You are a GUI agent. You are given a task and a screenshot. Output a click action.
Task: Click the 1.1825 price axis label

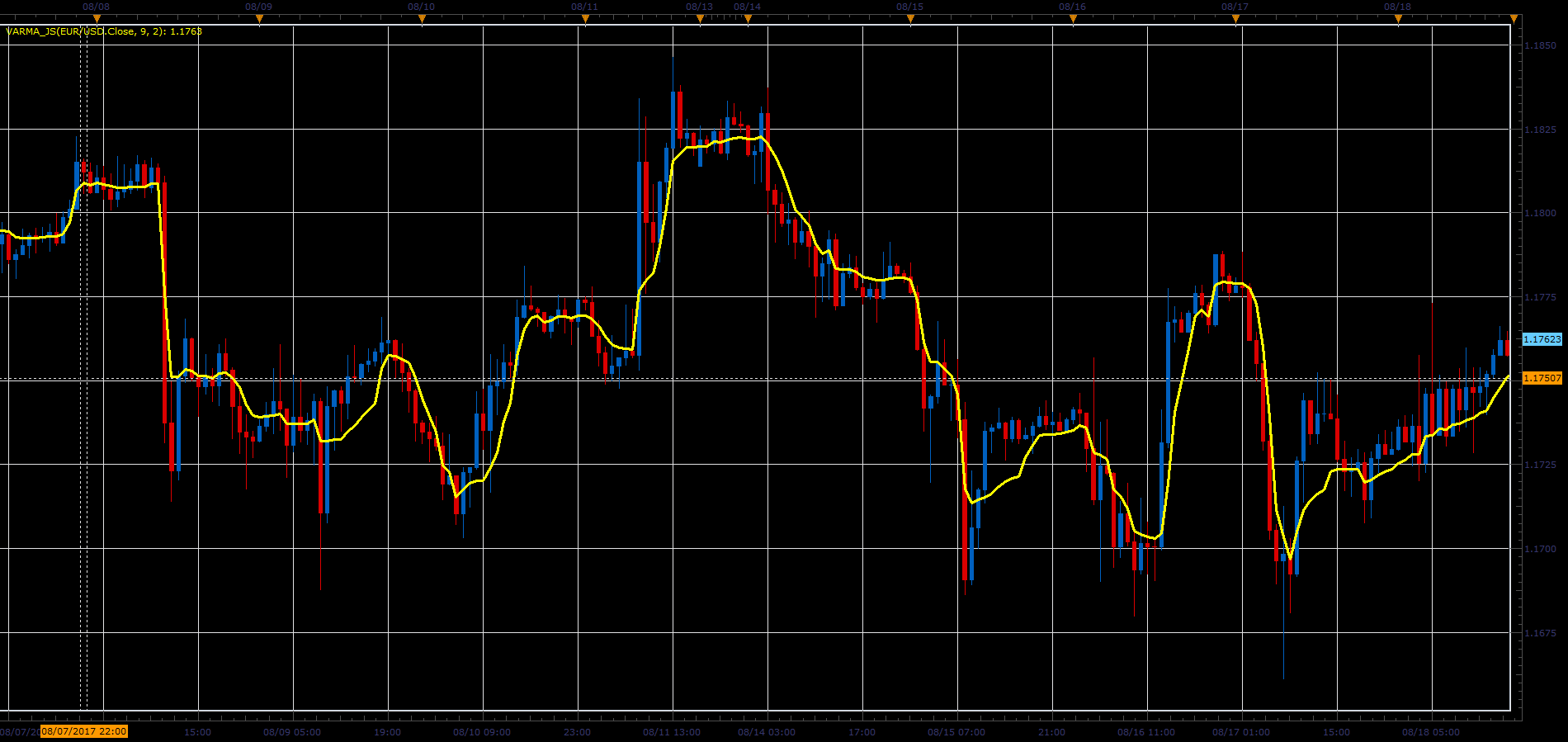[x=1540, y=130]
